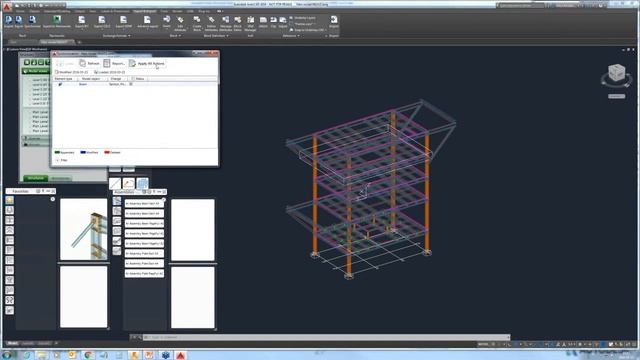Image resolution: width=640 pixels, height=360 pixels.
Task: Click the Advance Steel application menu logo
Action: coord(6,7)
